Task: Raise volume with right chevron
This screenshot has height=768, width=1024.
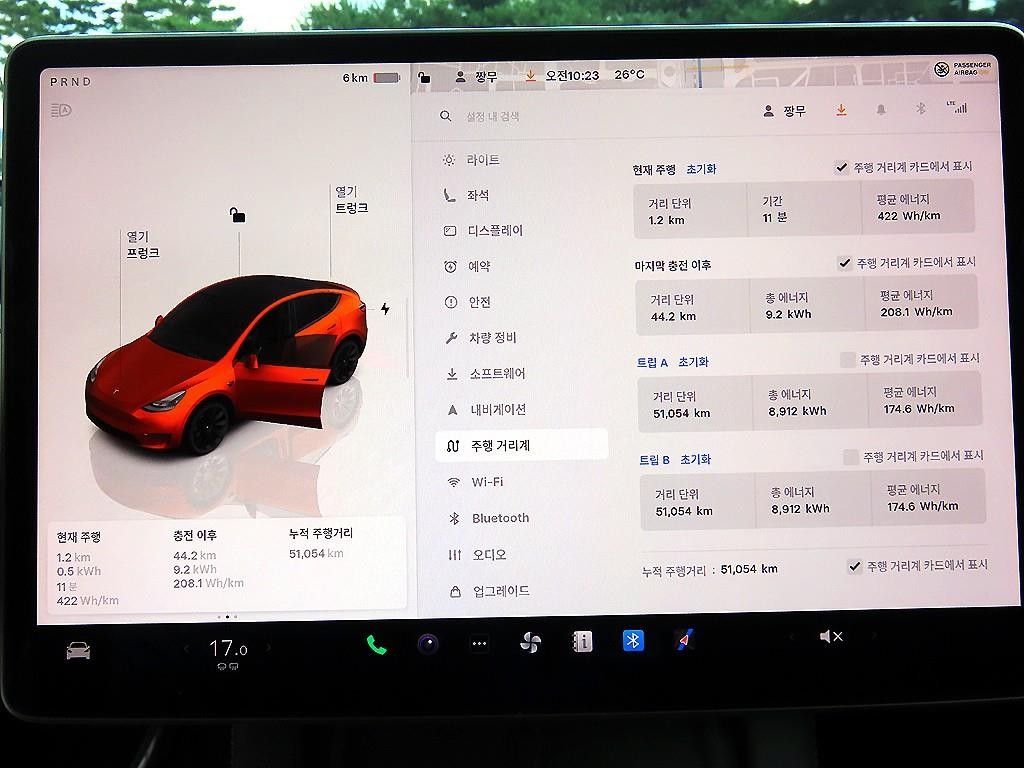Action: (x=873, y=635)
